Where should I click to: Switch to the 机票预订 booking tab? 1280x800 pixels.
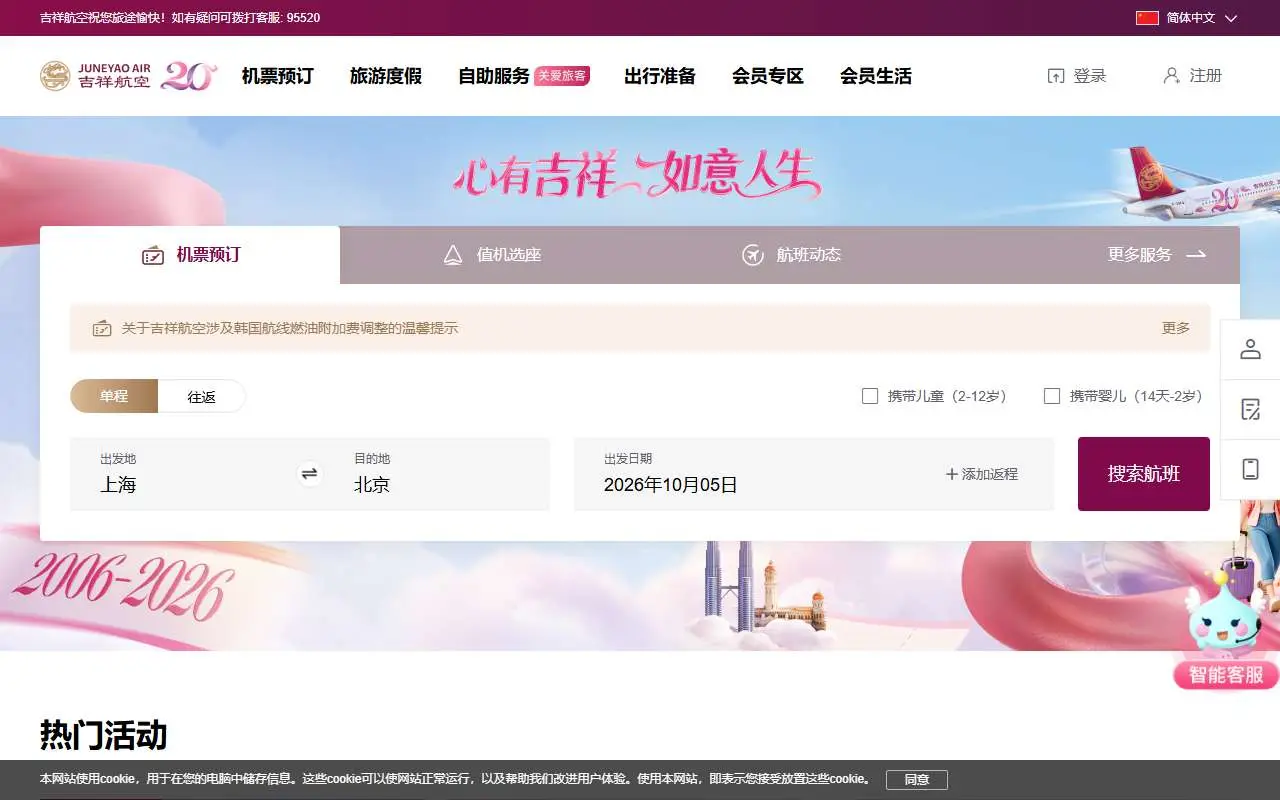click(x=190, y=255)
